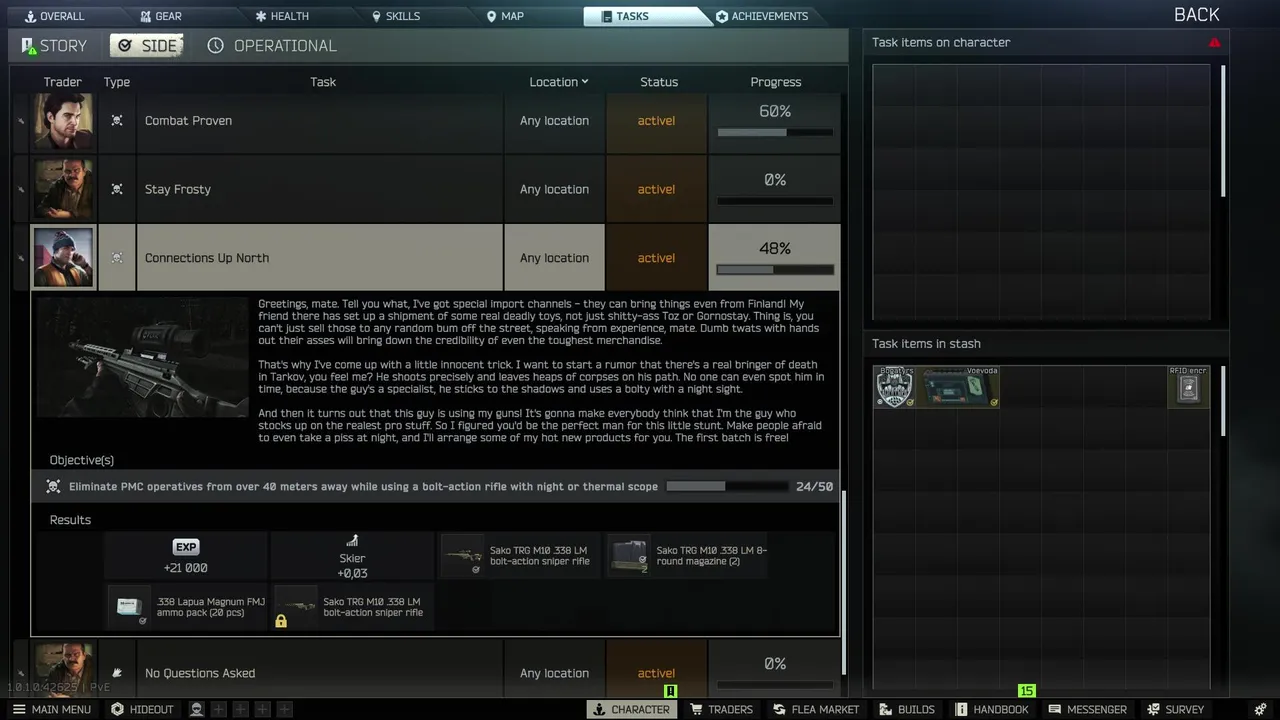Screen dimensions: 1280x720
Task: Go to the Skills tab
Action: pos(395,16)
